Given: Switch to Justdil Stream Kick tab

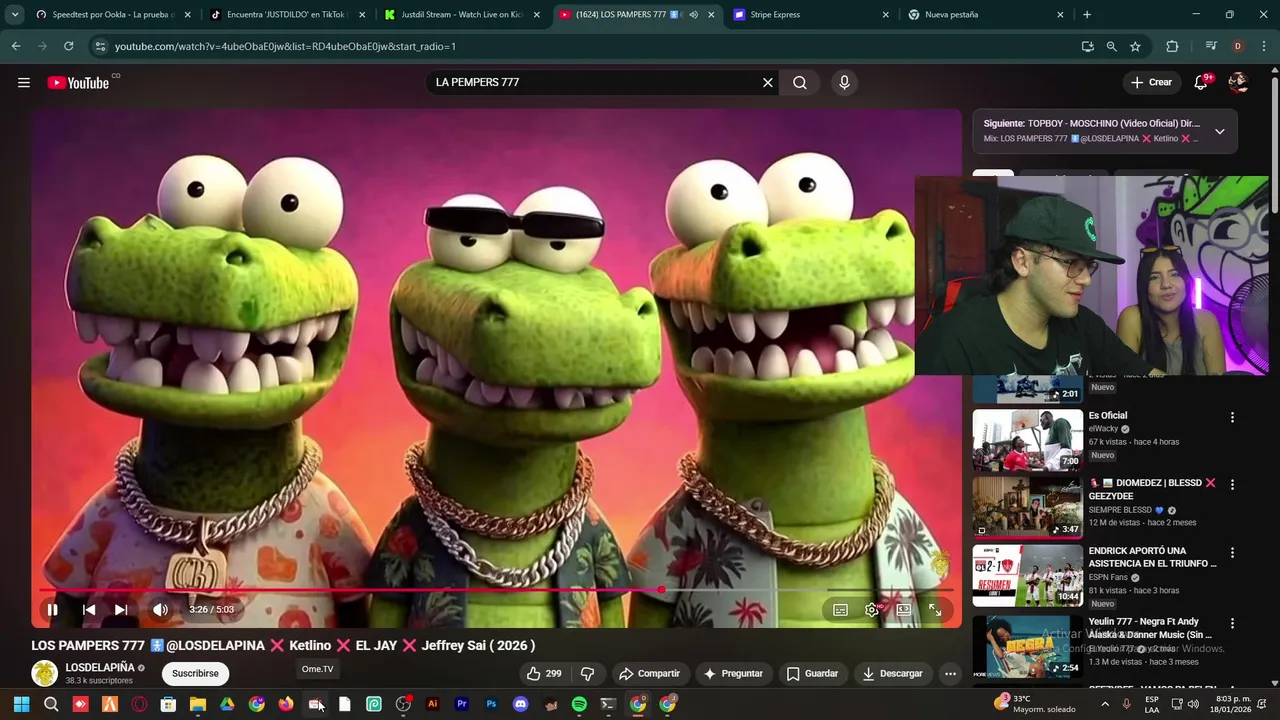Looking at the screenshot, I should click(x=461, y=15).
